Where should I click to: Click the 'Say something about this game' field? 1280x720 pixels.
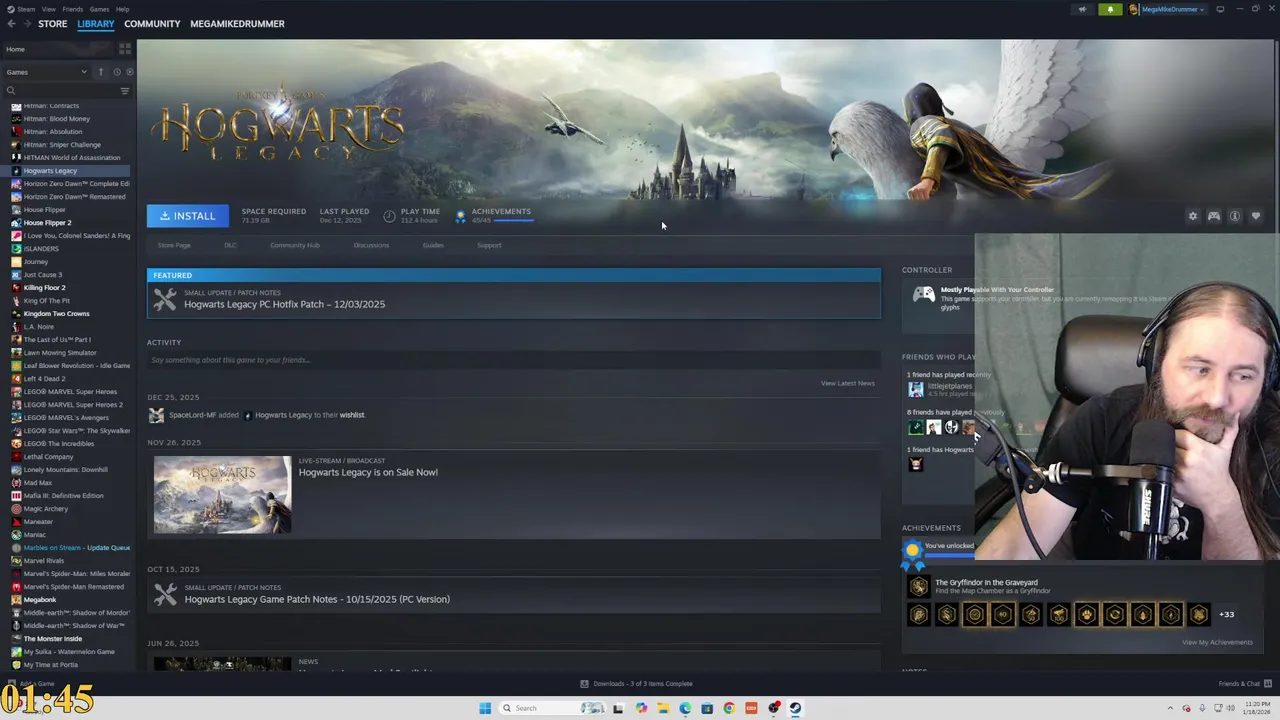(x=514, y=360)
